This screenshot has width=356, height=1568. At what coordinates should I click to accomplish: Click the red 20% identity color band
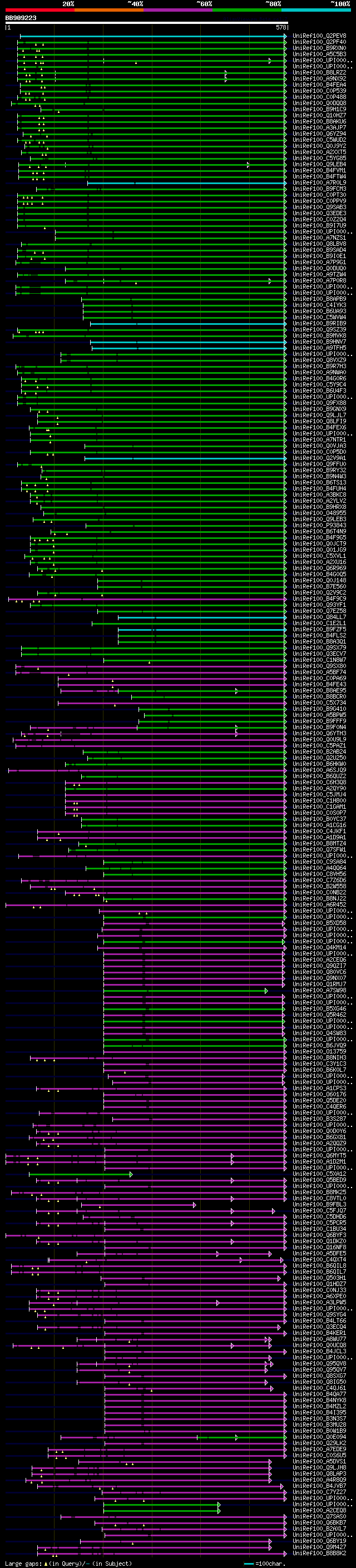tap(39, 10)
